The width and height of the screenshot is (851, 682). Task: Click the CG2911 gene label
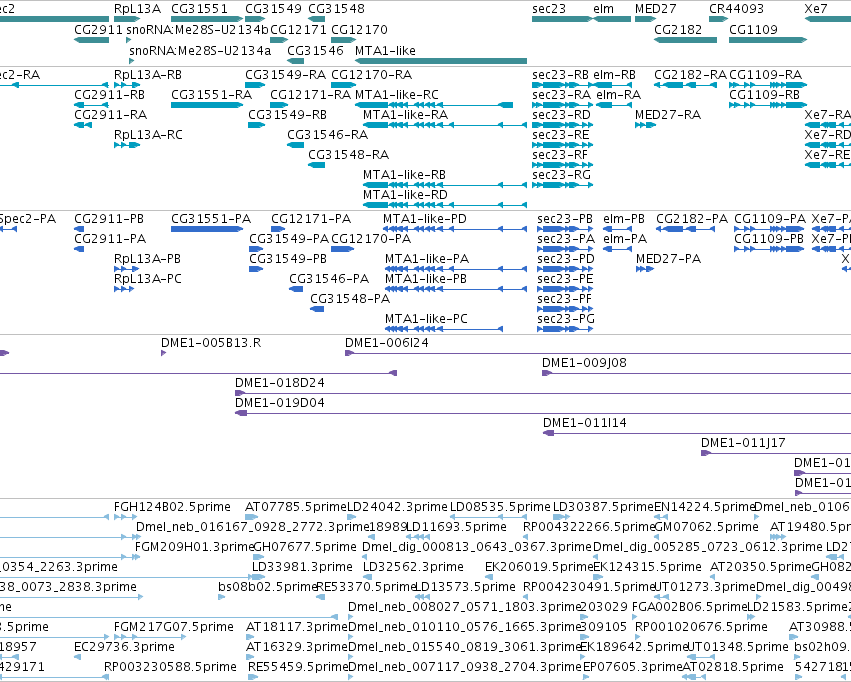pos(99,29)
